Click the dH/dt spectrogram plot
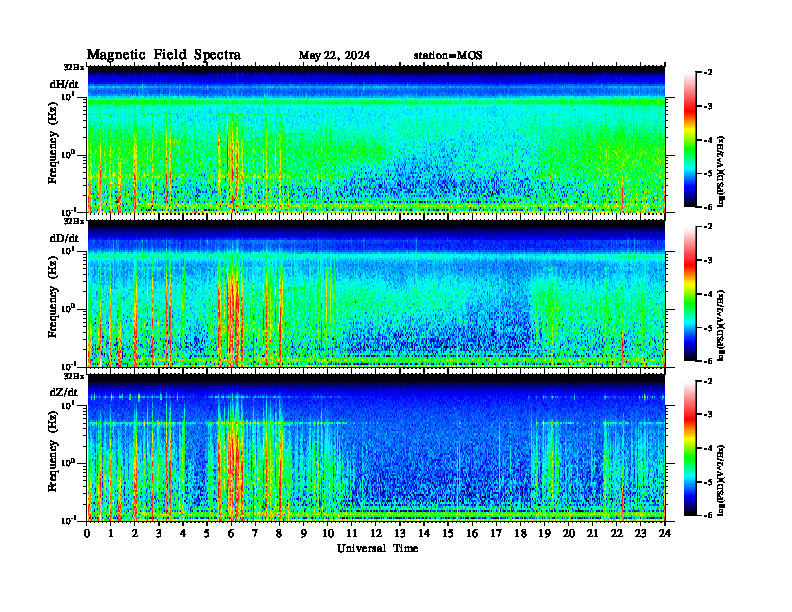The image size is (792, 612). click(376, 139)
